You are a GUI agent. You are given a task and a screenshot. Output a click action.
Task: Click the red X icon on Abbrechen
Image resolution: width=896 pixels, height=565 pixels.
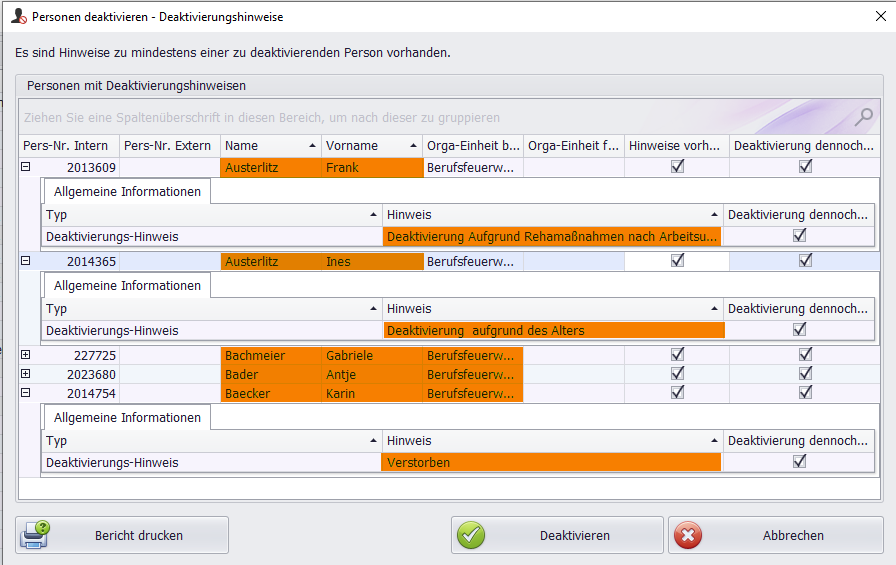click(688, 535)
